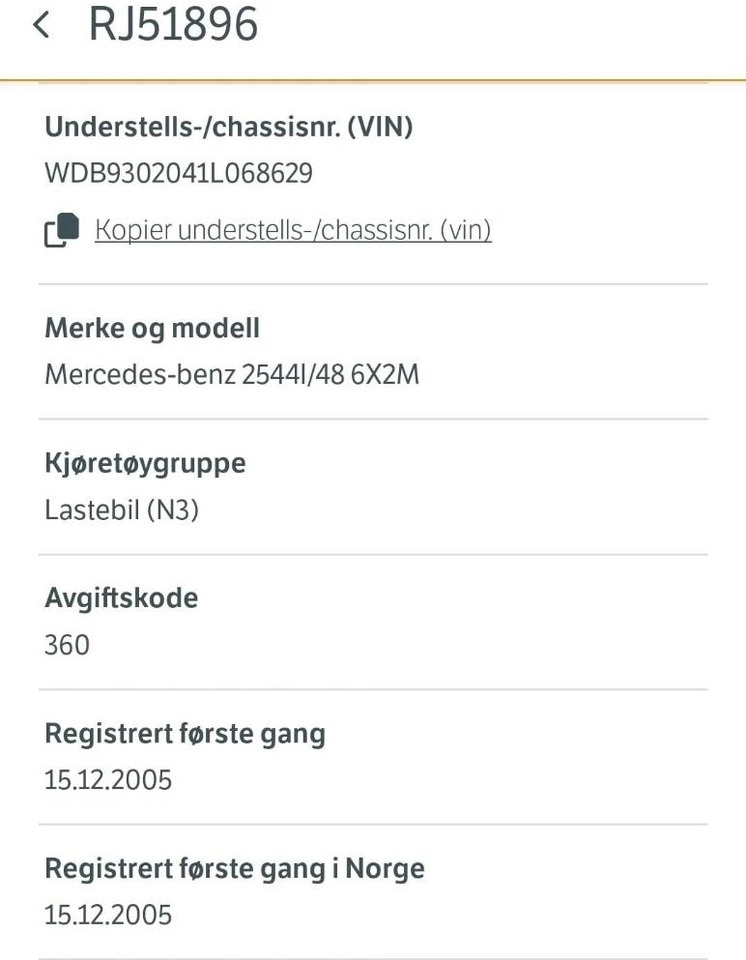Select the VIN number WDB9302041L068629
This screenshot has width=746, height=960.
point(179,174)
